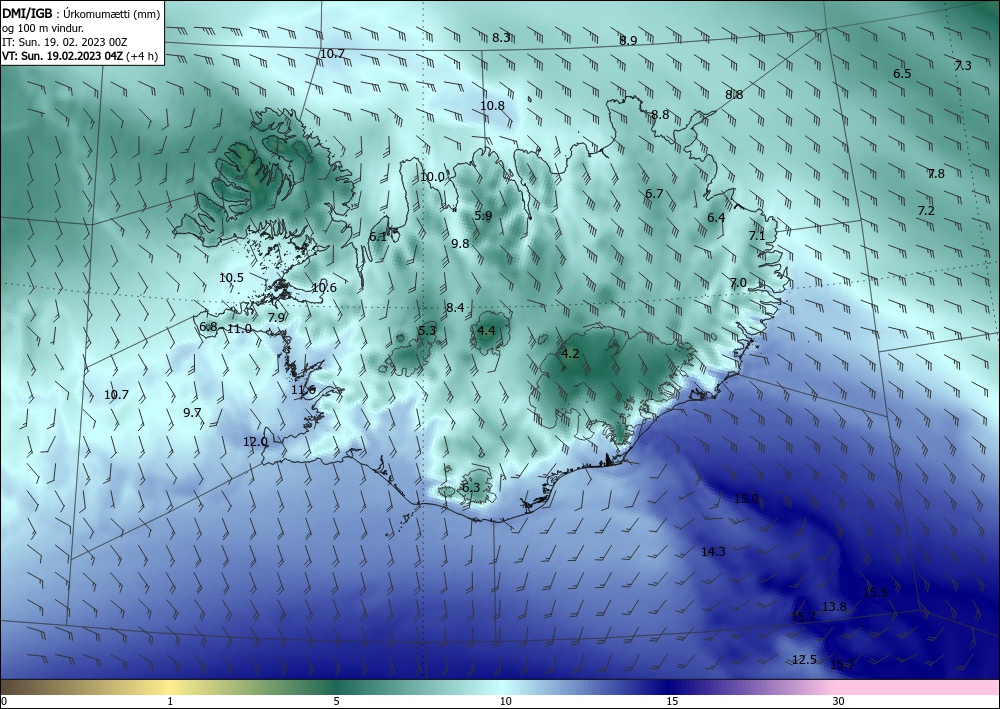Click the 15.0 value label
Image resolution: width=1000 pixels, height=709 pixels.
click(746, 499)
